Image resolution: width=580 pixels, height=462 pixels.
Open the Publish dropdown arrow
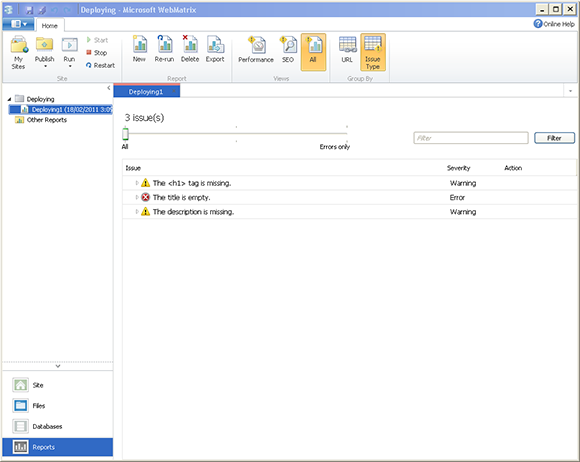tap(45, 67)
